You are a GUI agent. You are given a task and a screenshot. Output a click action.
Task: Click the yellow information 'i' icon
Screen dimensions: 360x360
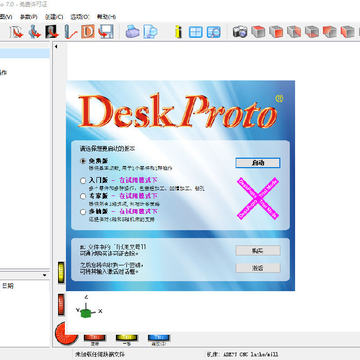click(x=178, y=32)
